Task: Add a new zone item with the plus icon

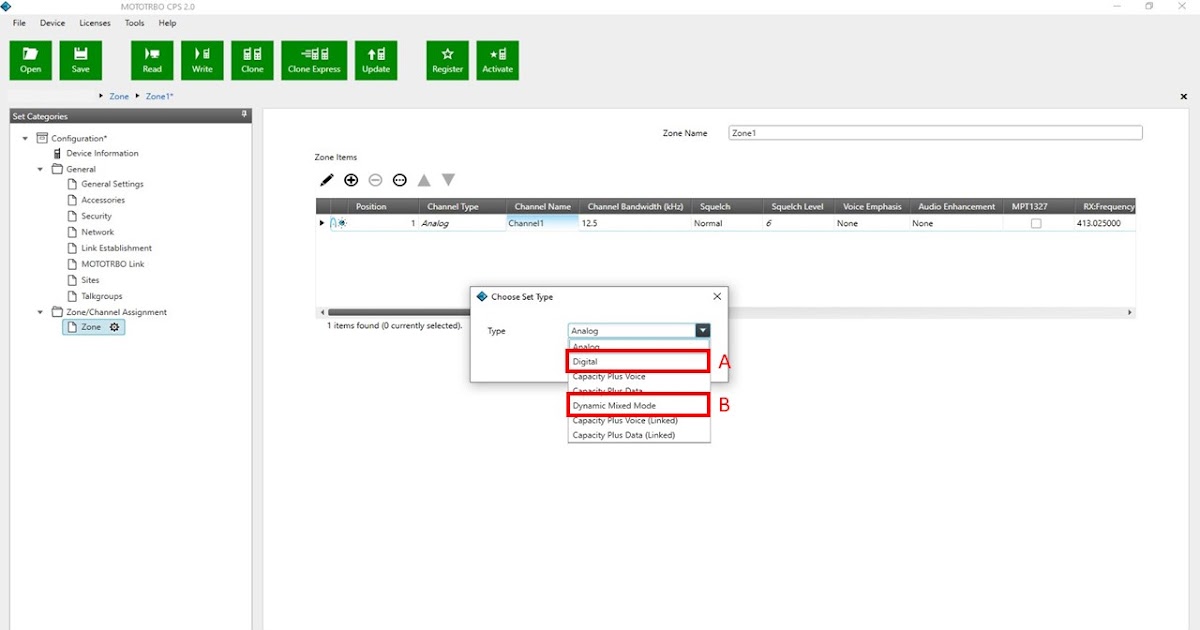Action: click(351, 179)
